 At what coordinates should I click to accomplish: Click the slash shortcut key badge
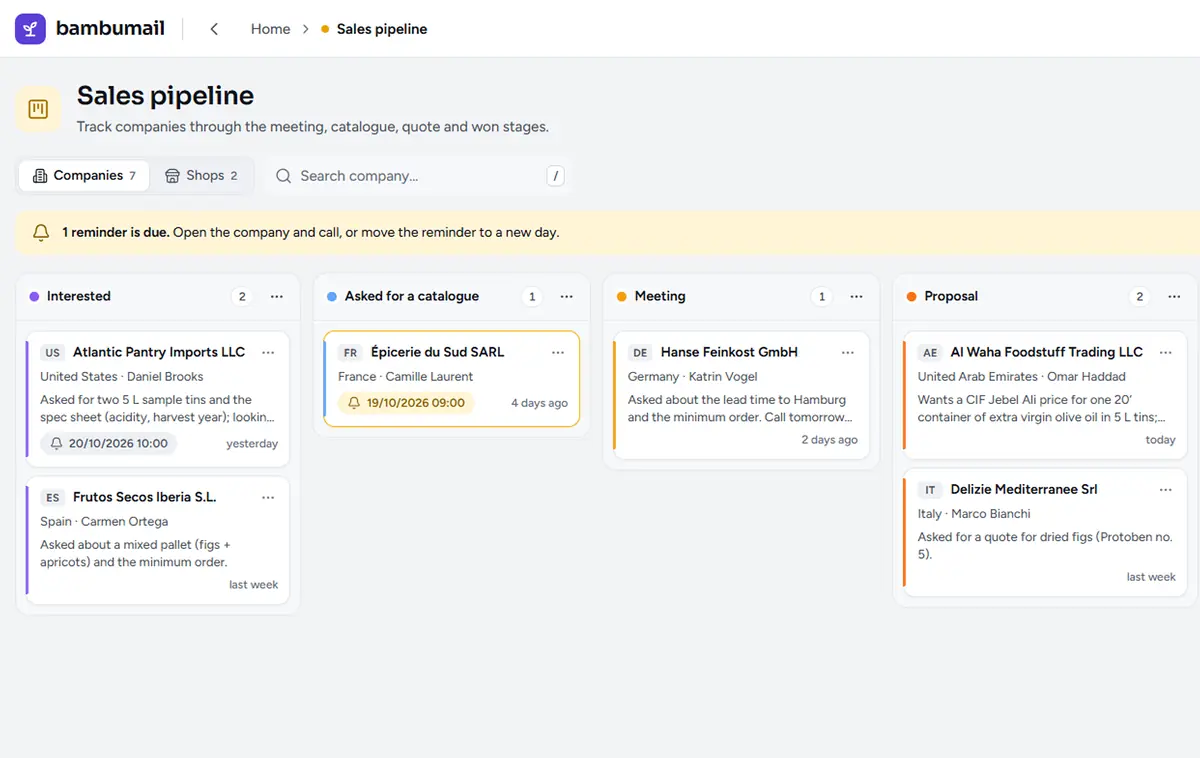pos(556,176)
